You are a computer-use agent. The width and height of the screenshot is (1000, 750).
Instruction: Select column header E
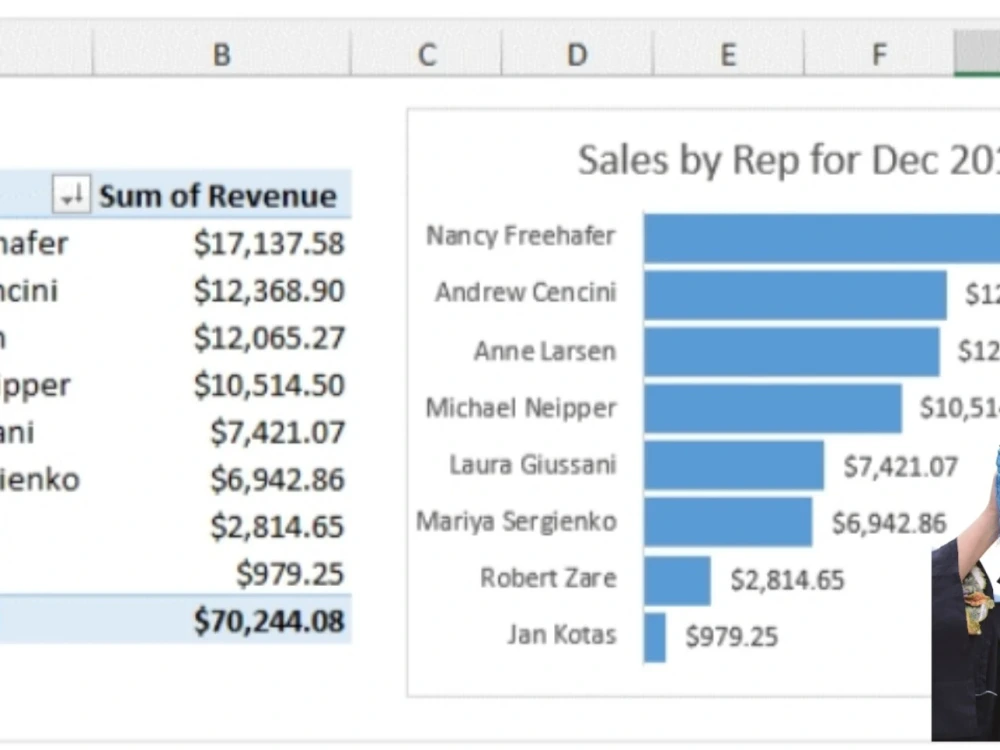(728, 55)
